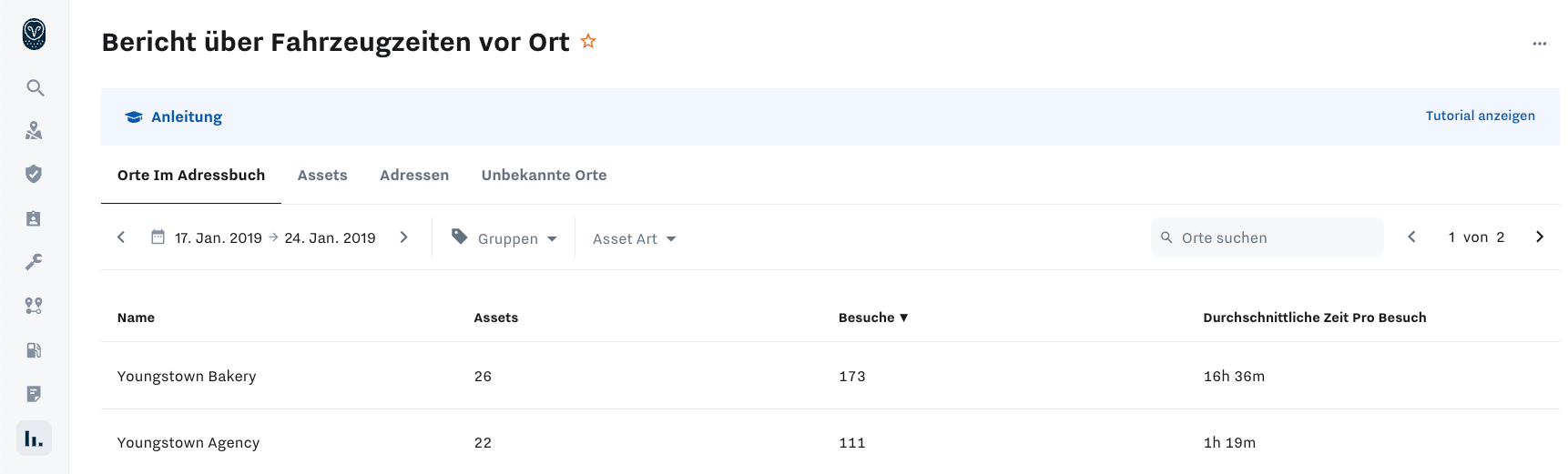The width and height of the screenshot is (1568, 474).
Task: Expand the Asset Art dropdown
Action: click(x=634, y=238)
